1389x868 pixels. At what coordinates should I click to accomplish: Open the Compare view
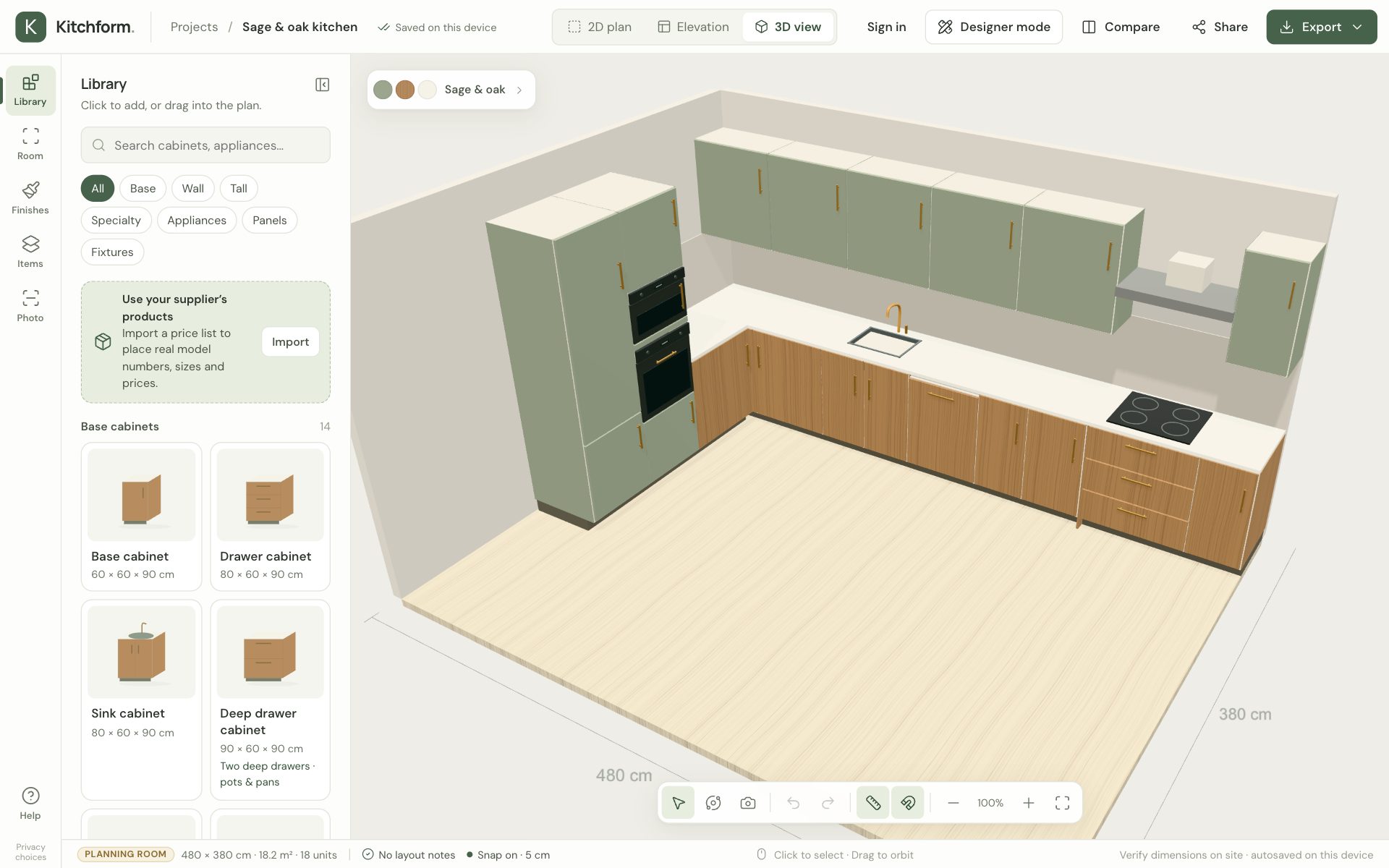1121,27
